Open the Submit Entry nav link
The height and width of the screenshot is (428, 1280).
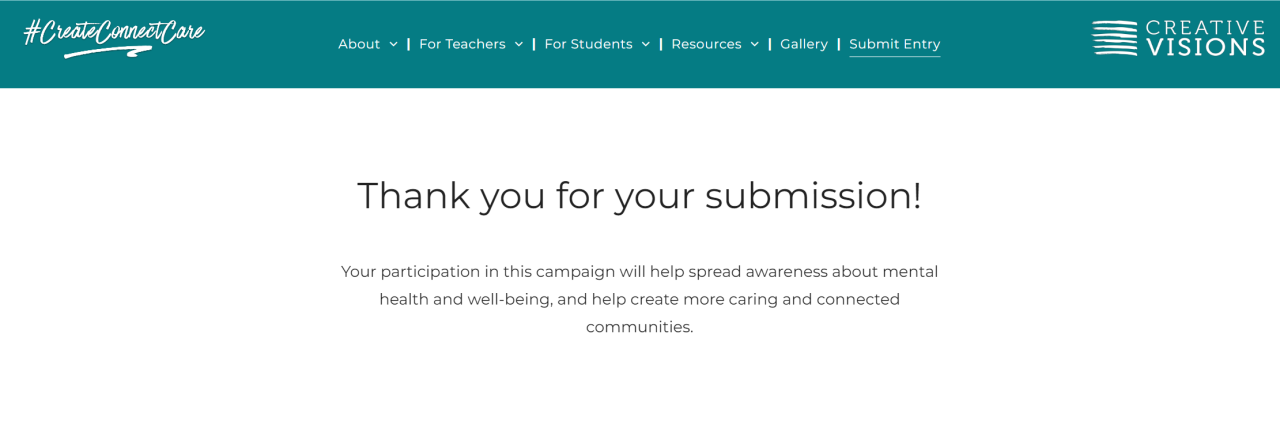coord(894,44)
